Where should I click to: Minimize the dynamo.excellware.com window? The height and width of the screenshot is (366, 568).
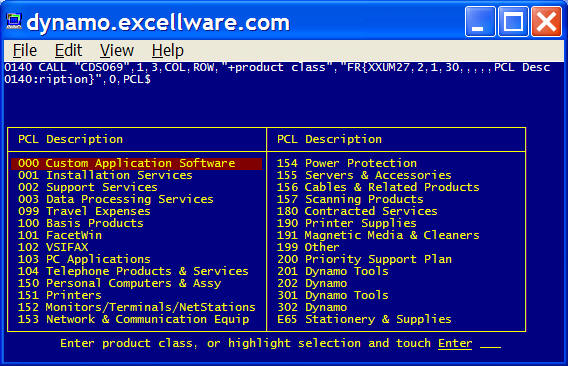click(480, 22)
